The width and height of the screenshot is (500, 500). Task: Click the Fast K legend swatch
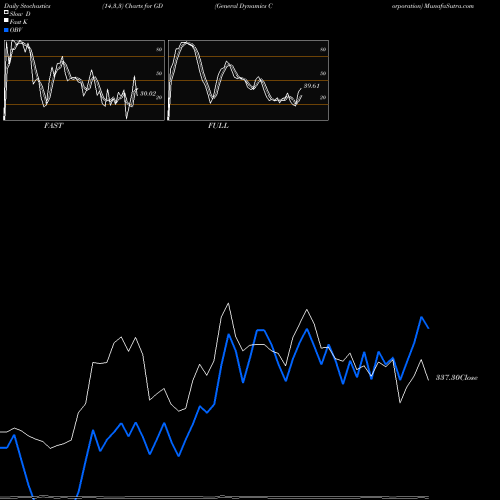click(x=6, y=21)
